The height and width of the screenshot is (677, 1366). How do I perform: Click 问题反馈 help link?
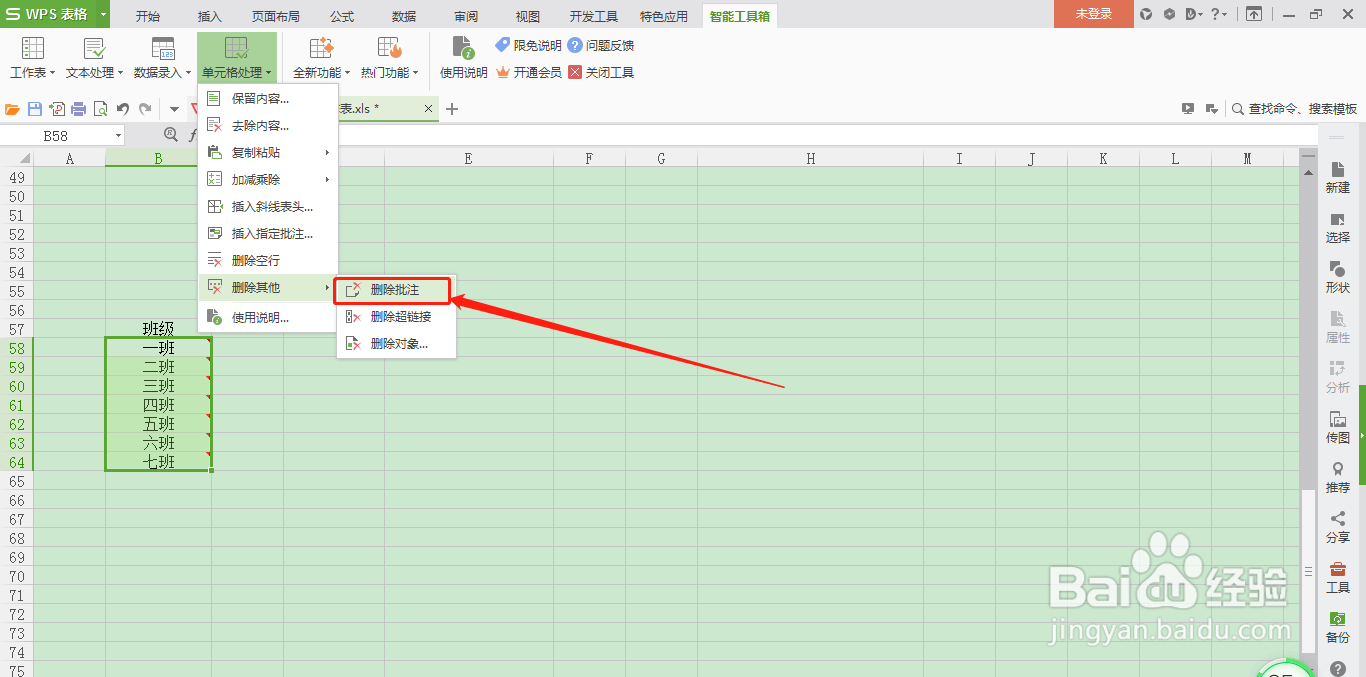[601, 45]
